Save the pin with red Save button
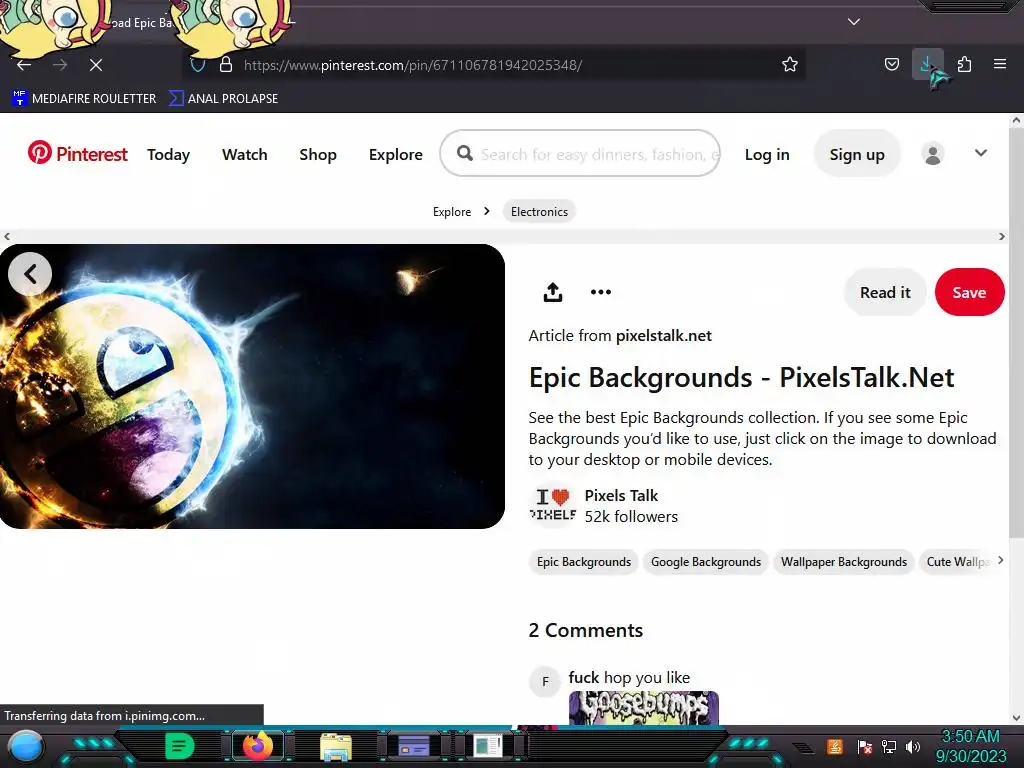1024x768 pixels. [x=969, y=292]
